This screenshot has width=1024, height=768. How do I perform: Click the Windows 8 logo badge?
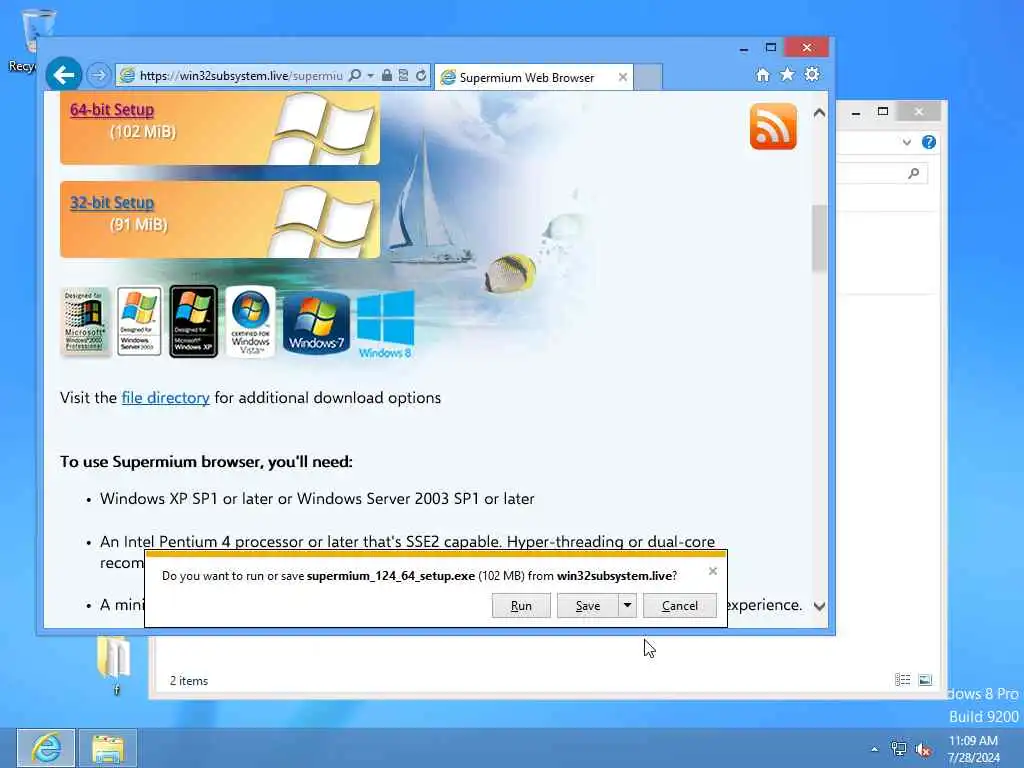(385, 325)
